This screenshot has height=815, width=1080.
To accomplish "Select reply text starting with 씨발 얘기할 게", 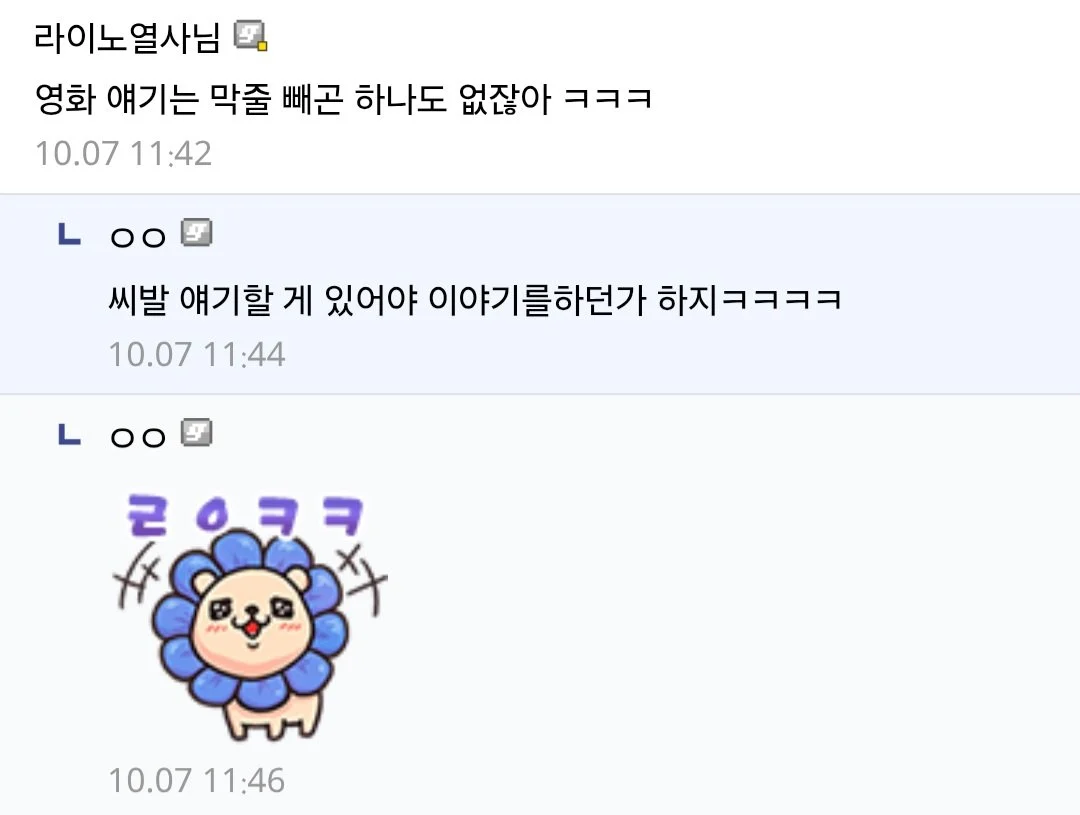I will 475,300.
